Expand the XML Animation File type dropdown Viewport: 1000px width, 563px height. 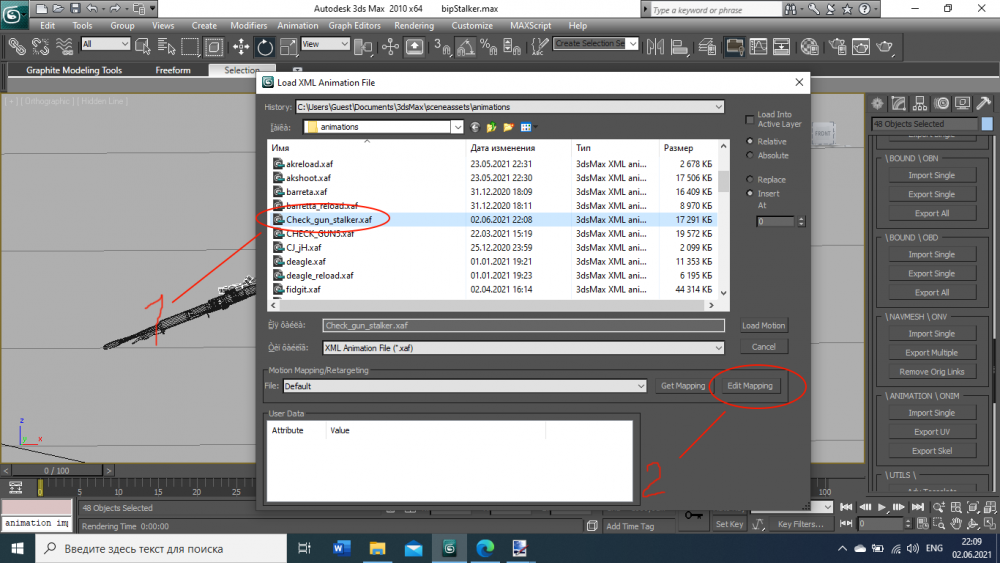click(717, 347)
